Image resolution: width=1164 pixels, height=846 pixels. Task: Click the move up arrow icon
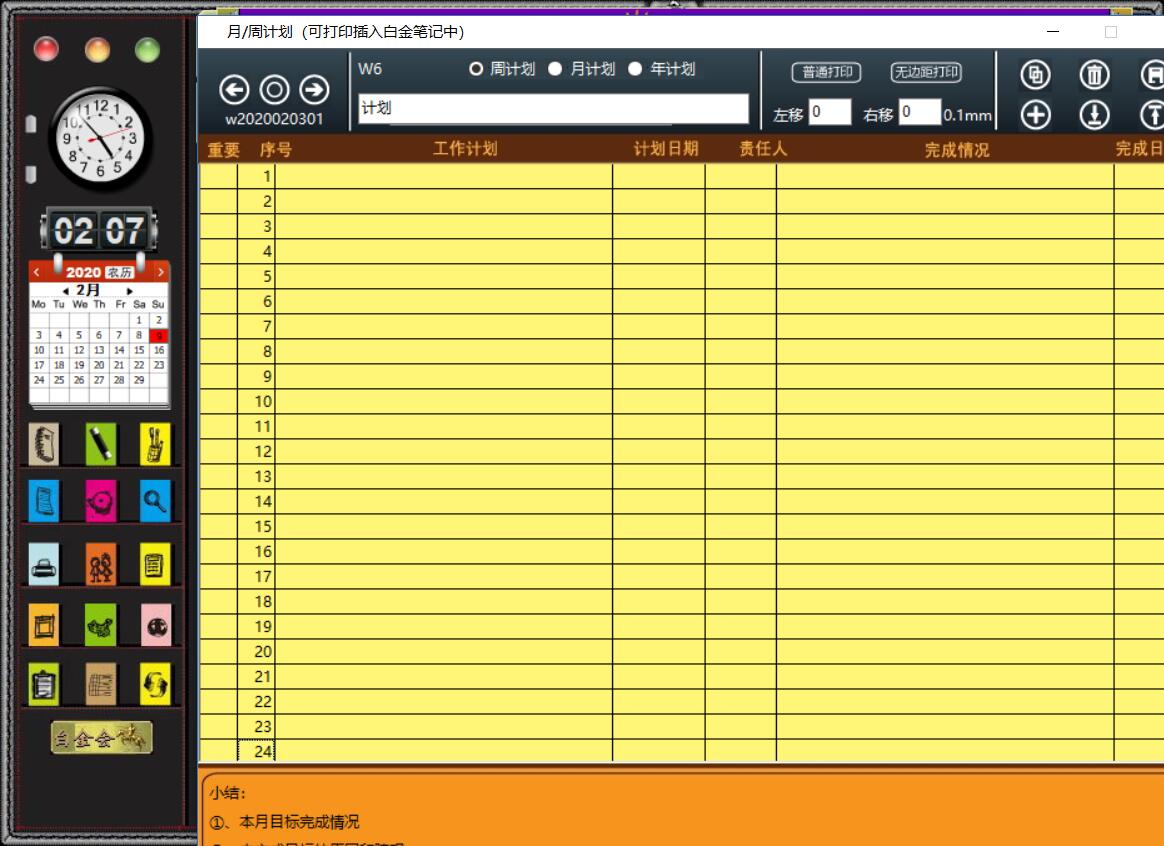coord(1153,115)
